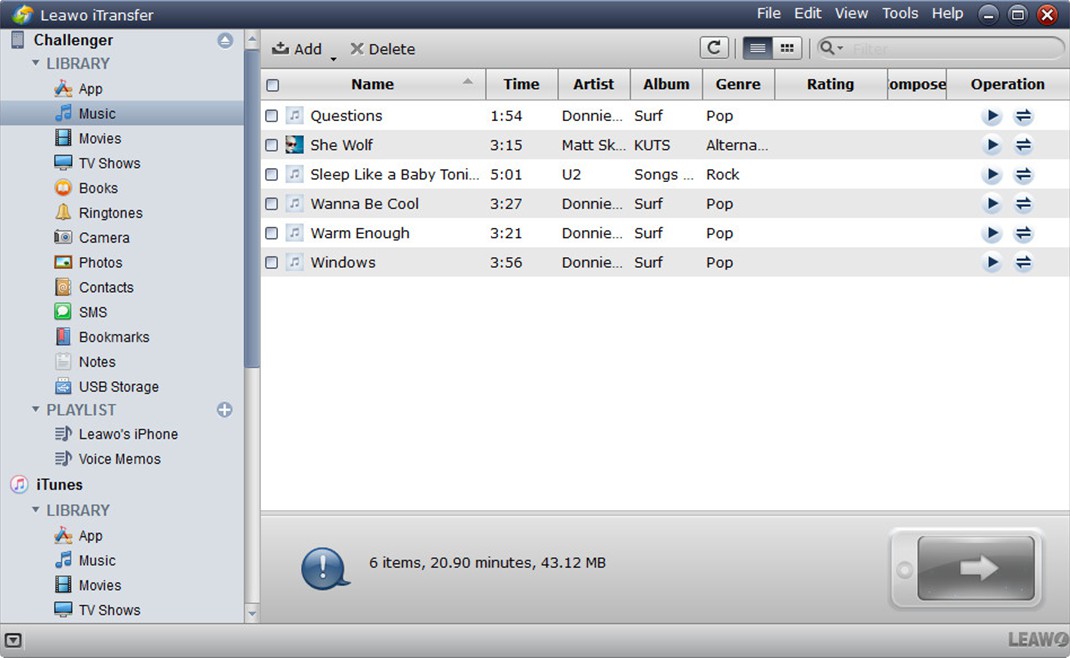Open Music under iTunes library
The width and height of the screenshot is (1070, 658).
click(x=97, y=560)
